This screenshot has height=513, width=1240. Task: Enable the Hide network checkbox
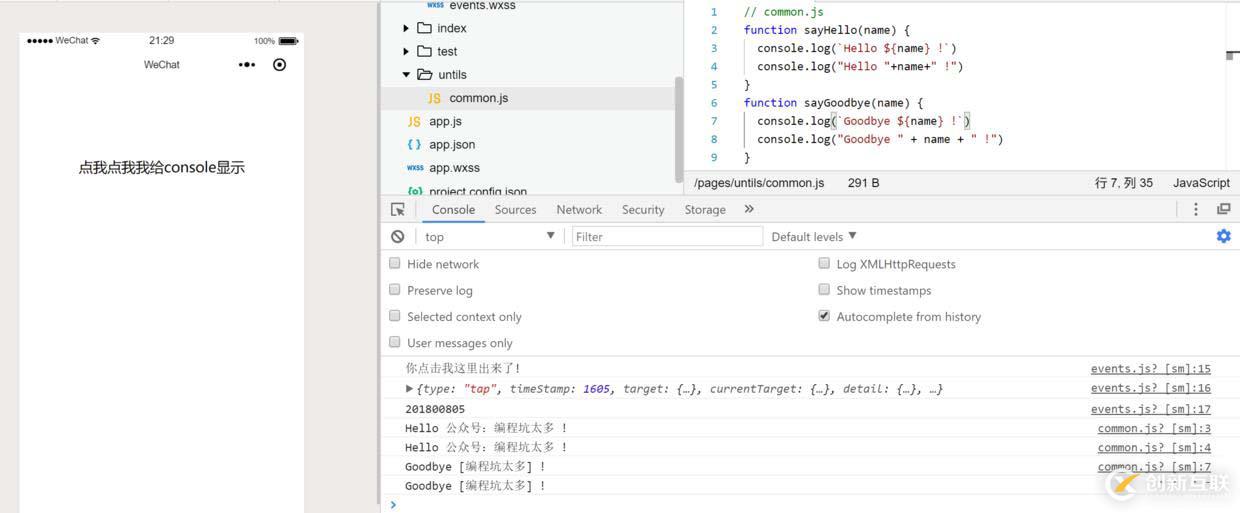(x=395, y=264)
